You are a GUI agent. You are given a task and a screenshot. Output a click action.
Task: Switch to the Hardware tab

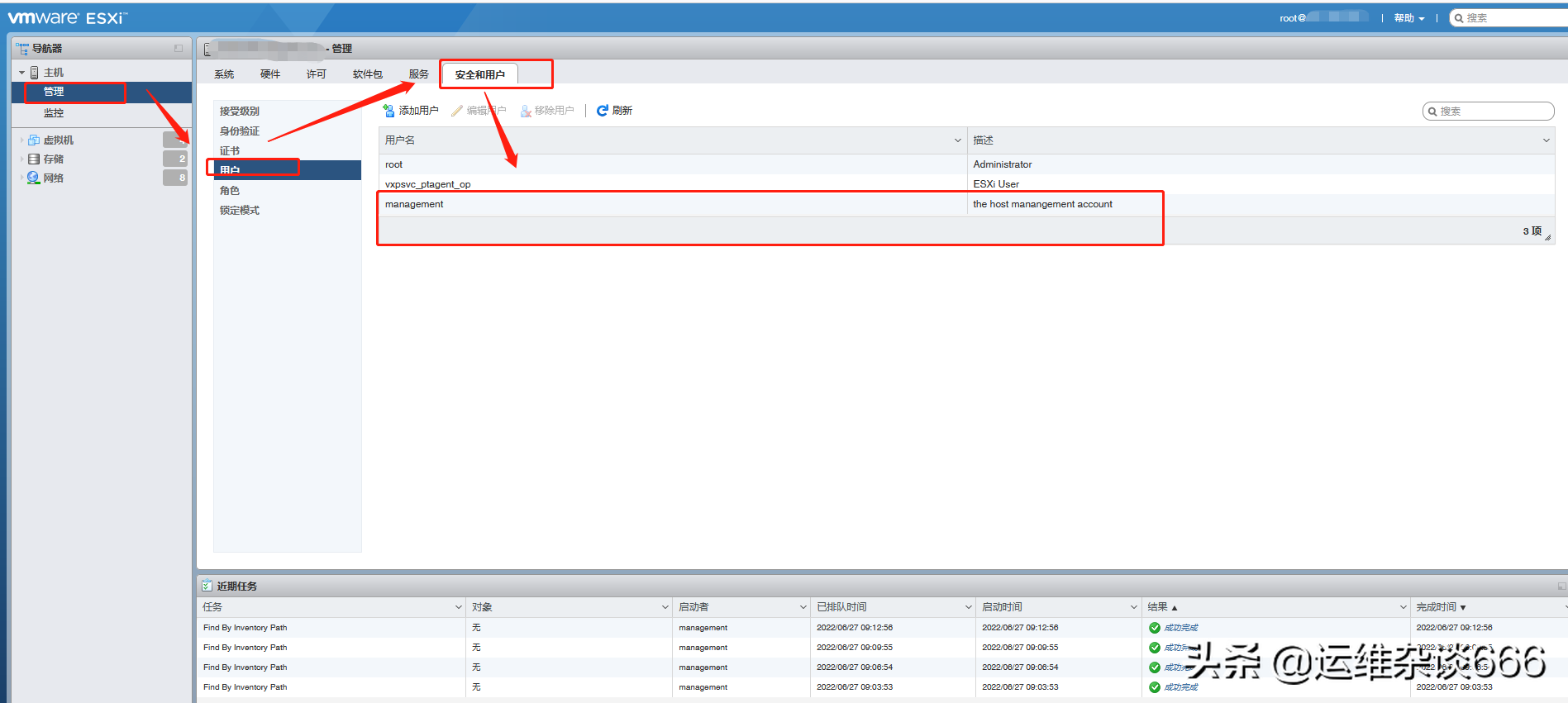pyautogui.click(x=270, y=74)
